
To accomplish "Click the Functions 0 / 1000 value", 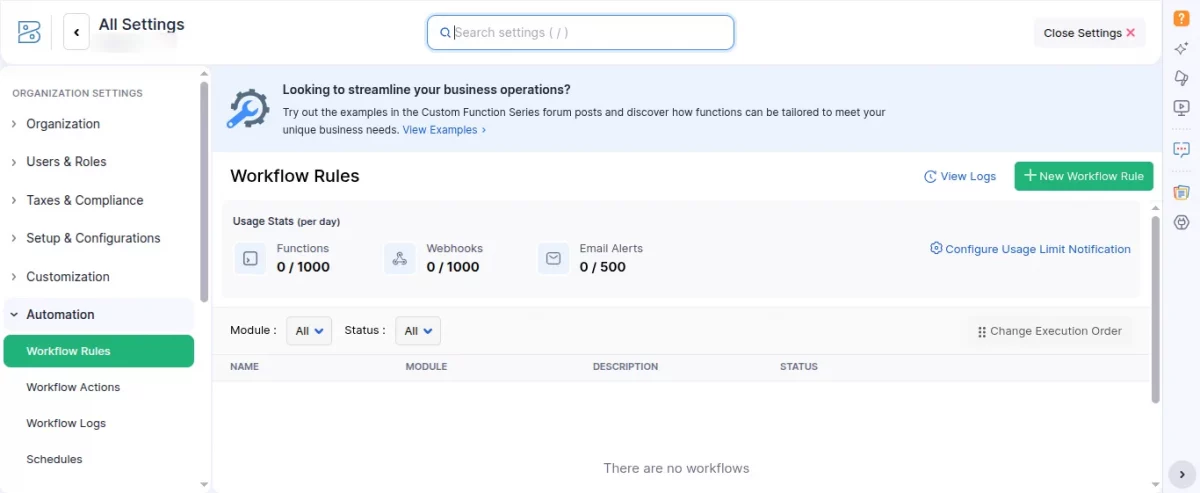I will pyautogui.click(x=303, y=267).
